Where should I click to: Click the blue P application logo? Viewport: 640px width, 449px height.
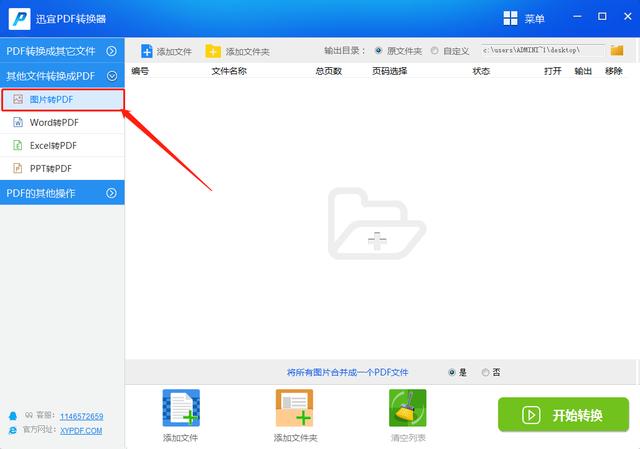pos(20,19)
